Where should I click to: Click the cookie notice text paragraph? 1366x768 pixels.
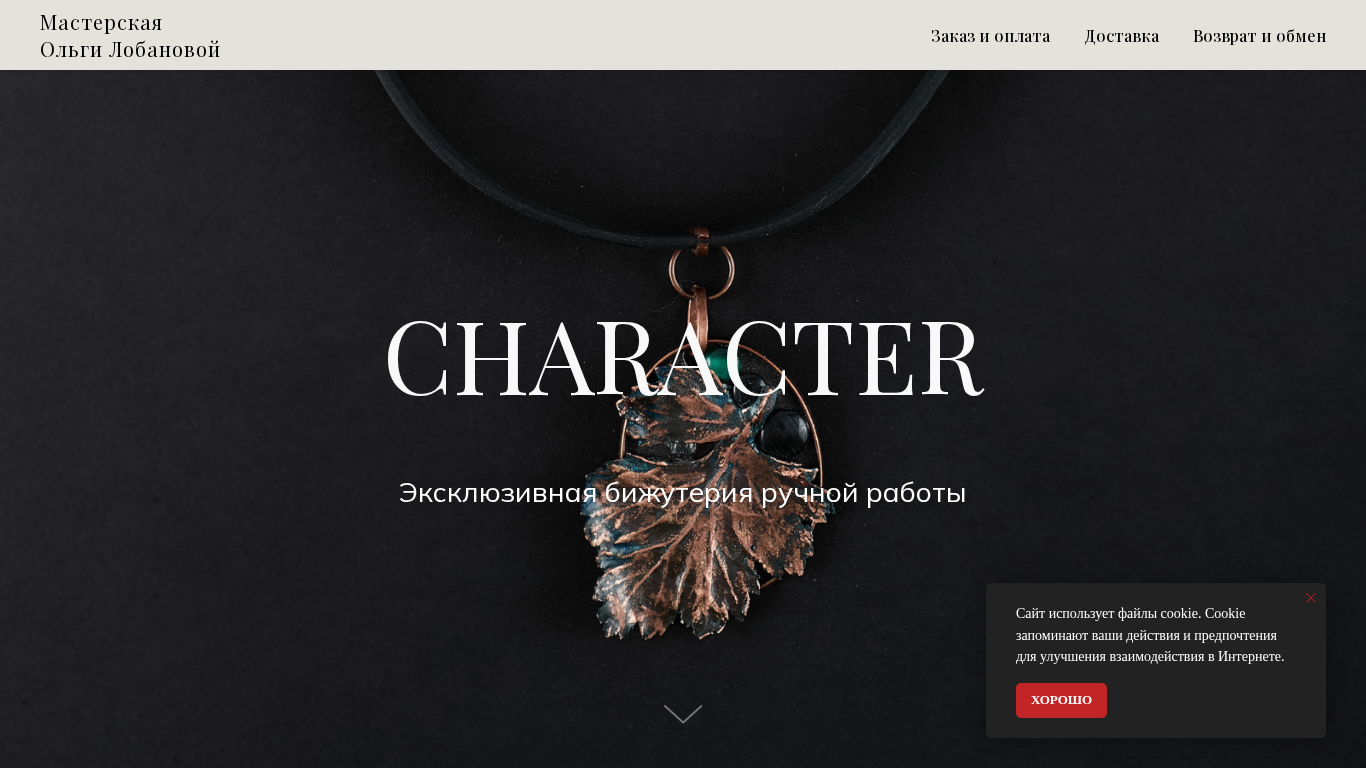(1150, 635)
